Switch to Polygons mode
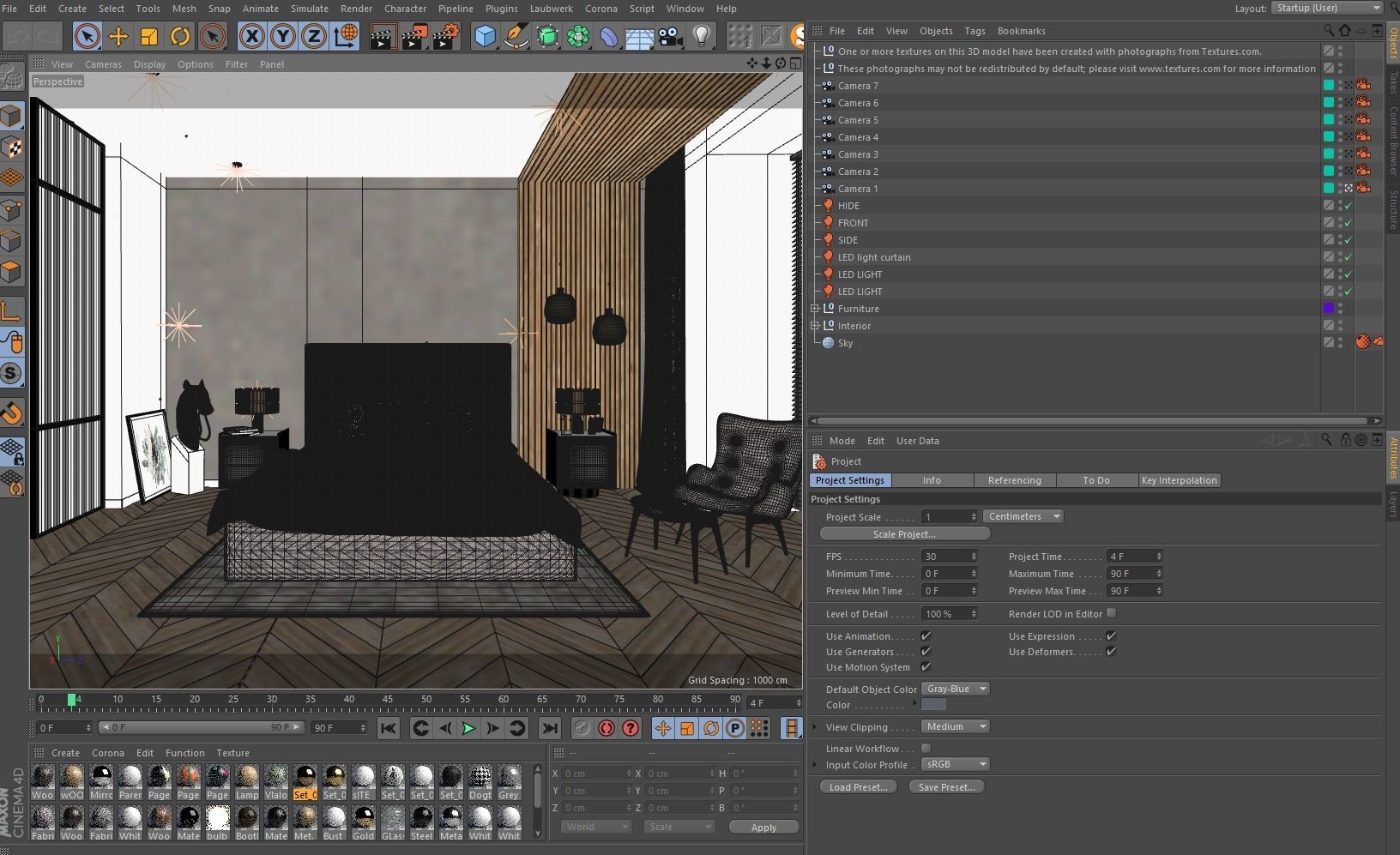The image size is (1400, 855). click(x=12, y=273)
